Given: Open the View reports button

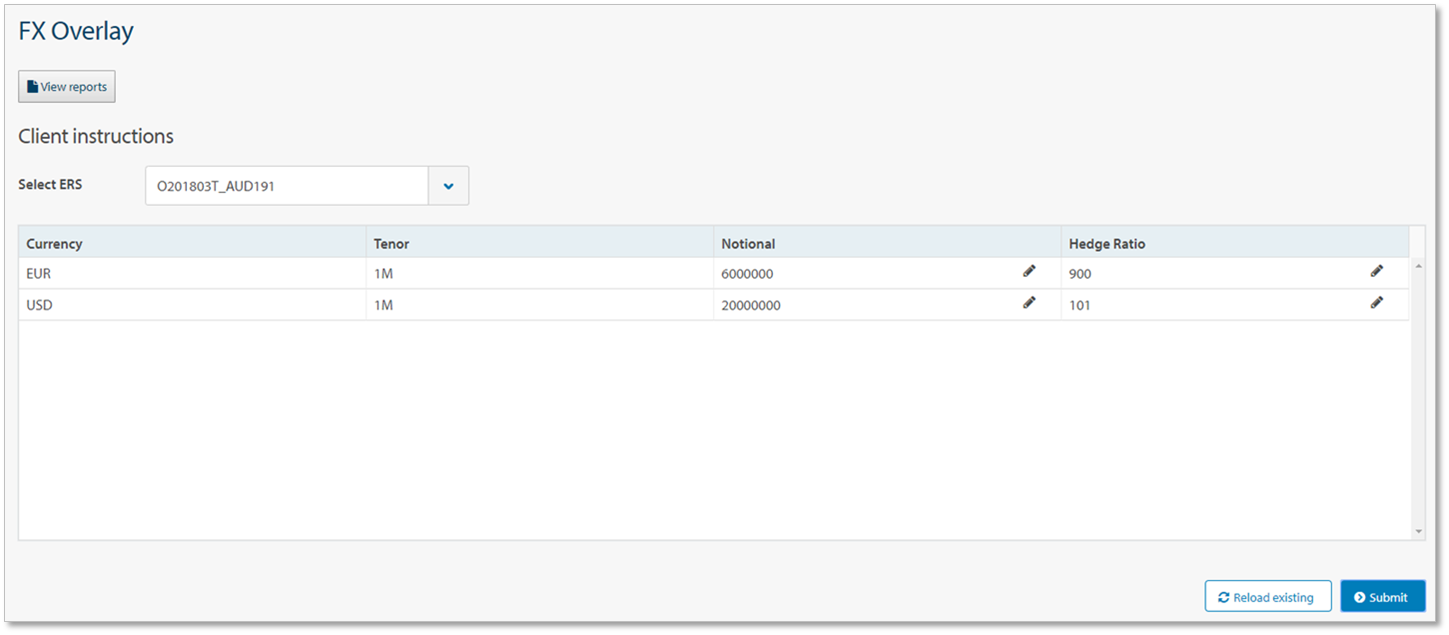Looking at the screenshot, I should 67,87.
